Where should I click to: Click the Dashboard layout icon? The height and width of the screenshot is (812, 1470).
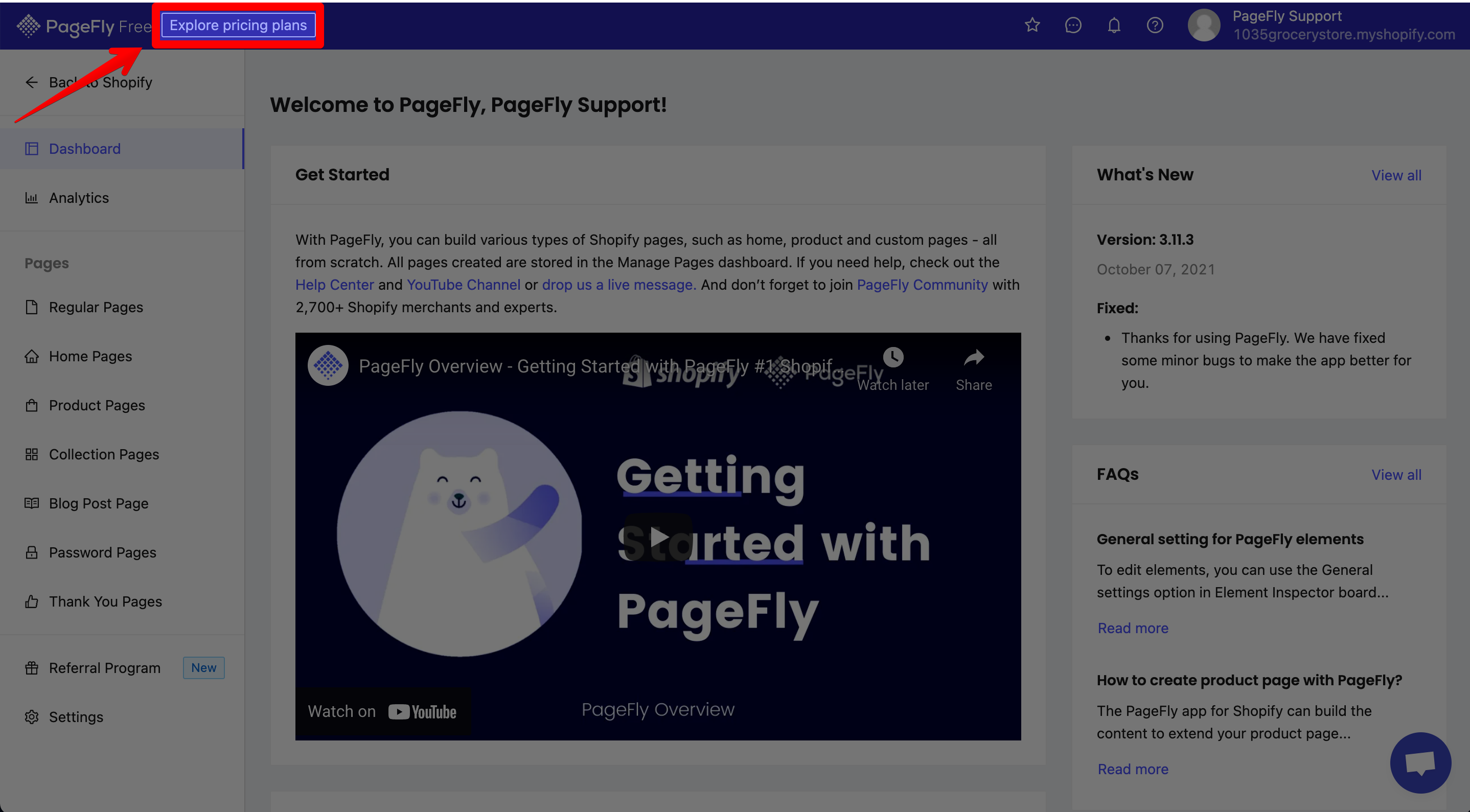[31, 149]
